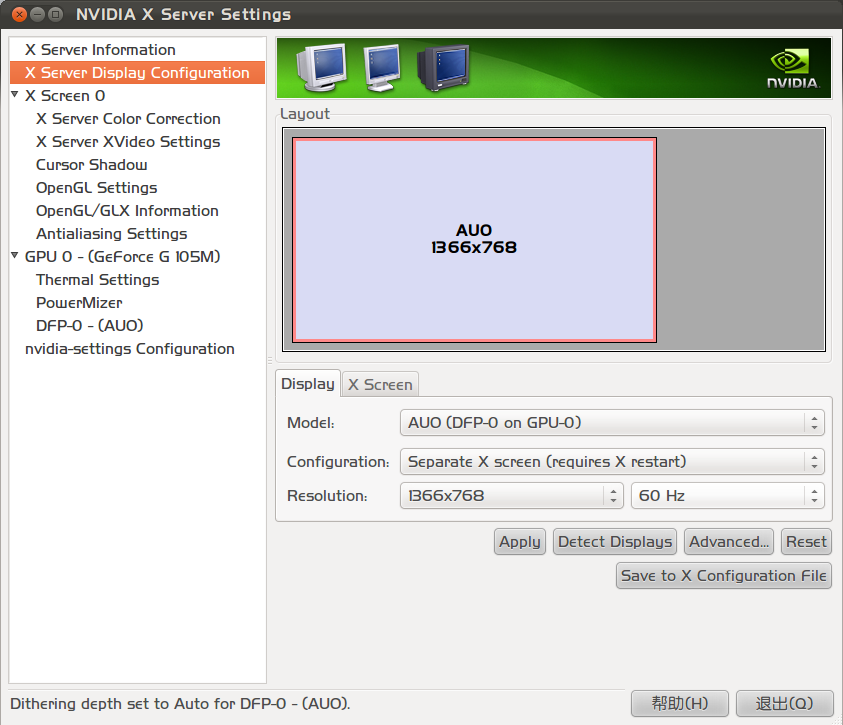
Task: Open Antialiasing Settings
Action: click(x=111, y=234)
